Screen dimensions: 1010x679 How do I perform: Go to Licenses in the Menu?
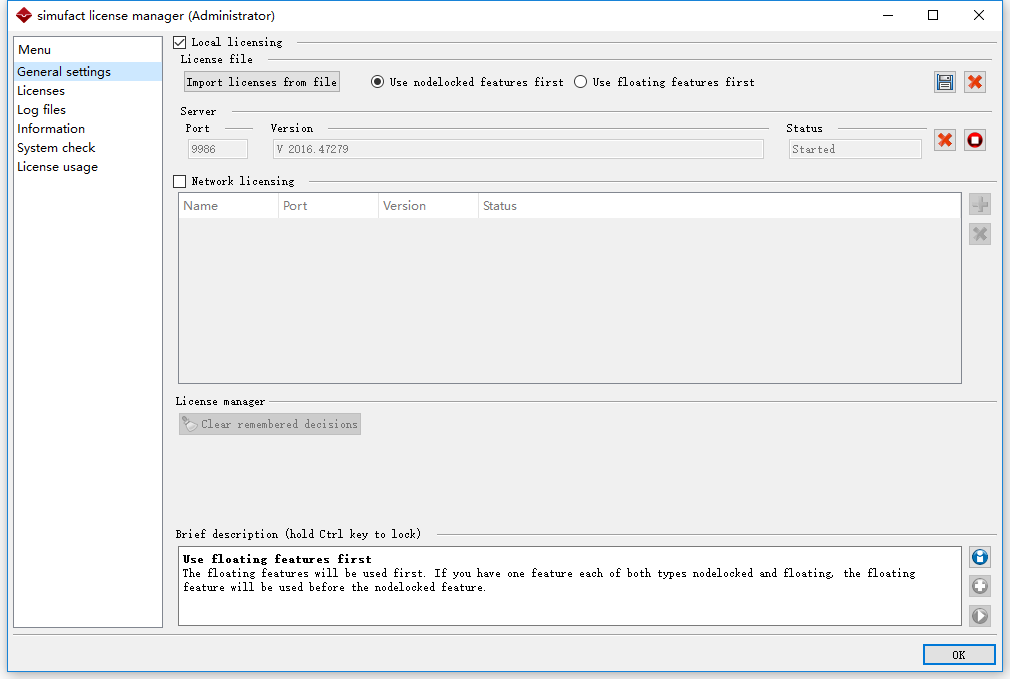tap(88, 91)
